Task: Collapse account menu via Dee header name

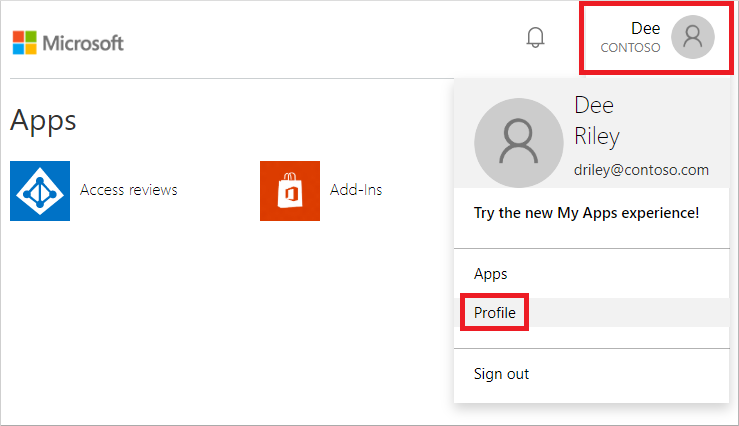Action: 645,29
